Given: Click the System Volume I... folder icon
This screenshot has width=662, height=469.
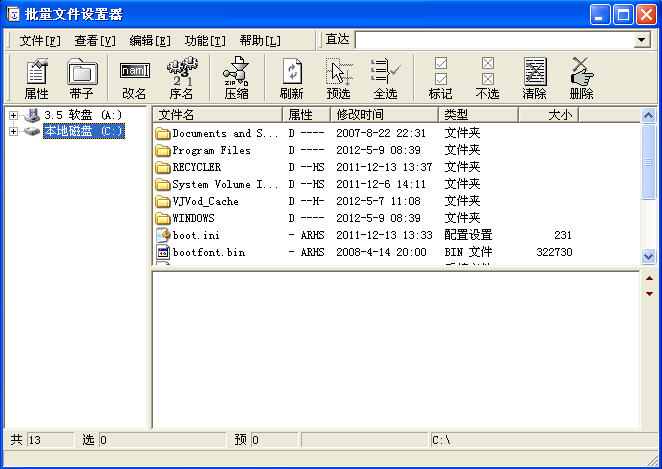Looking at the screenshot, I should 163,184.
